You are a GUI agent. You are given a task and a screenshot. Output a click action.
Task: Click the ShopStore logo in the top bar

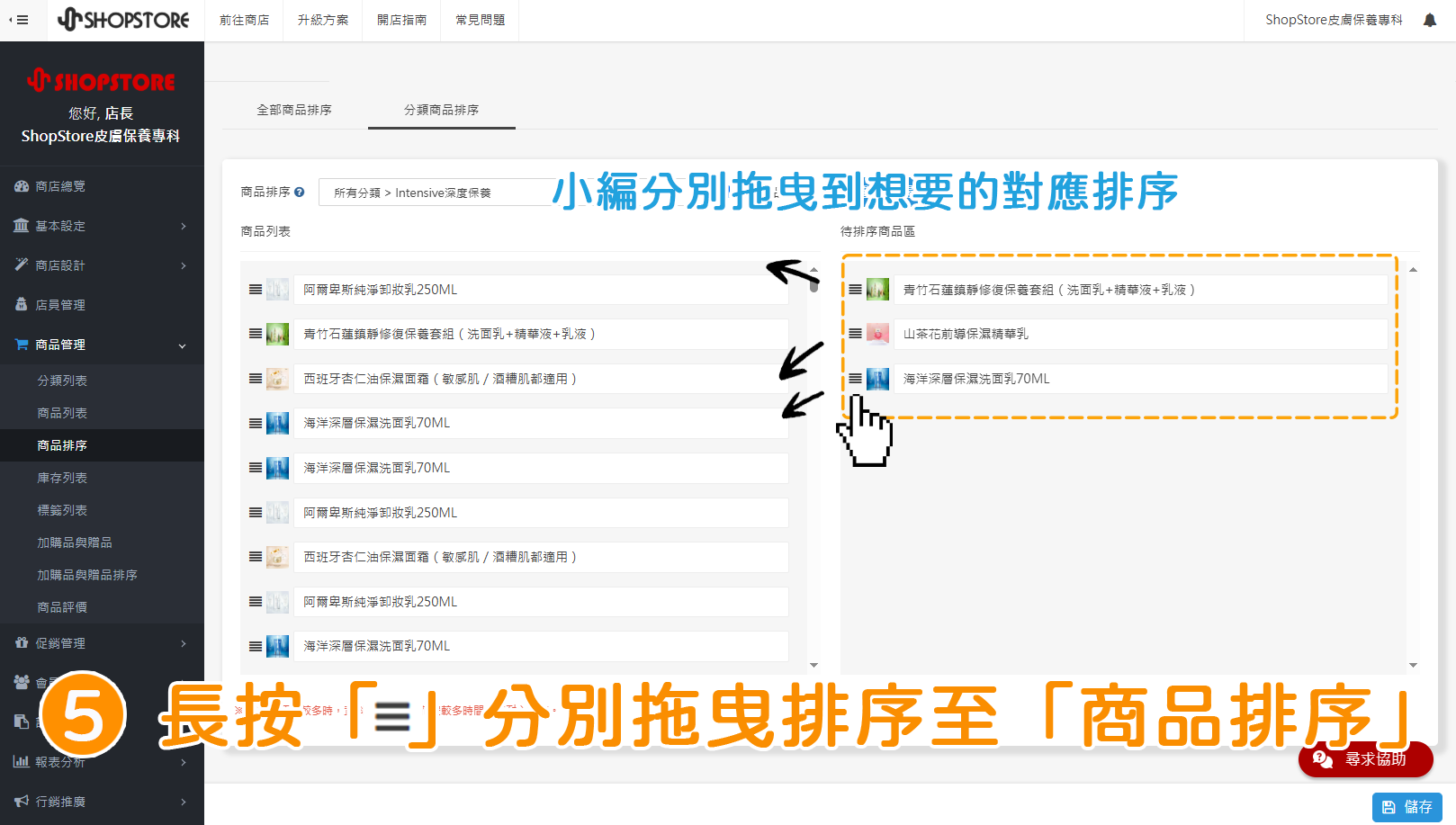click(x=123, y=20)
